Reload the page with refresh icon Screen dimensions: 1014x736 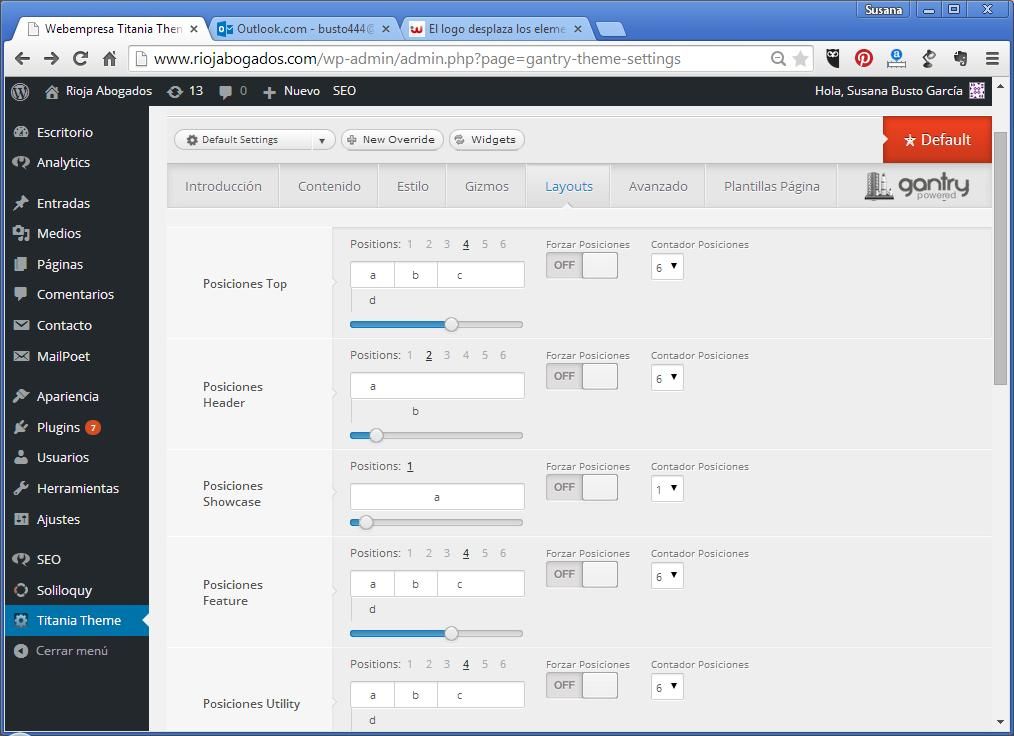click(80, 59)
